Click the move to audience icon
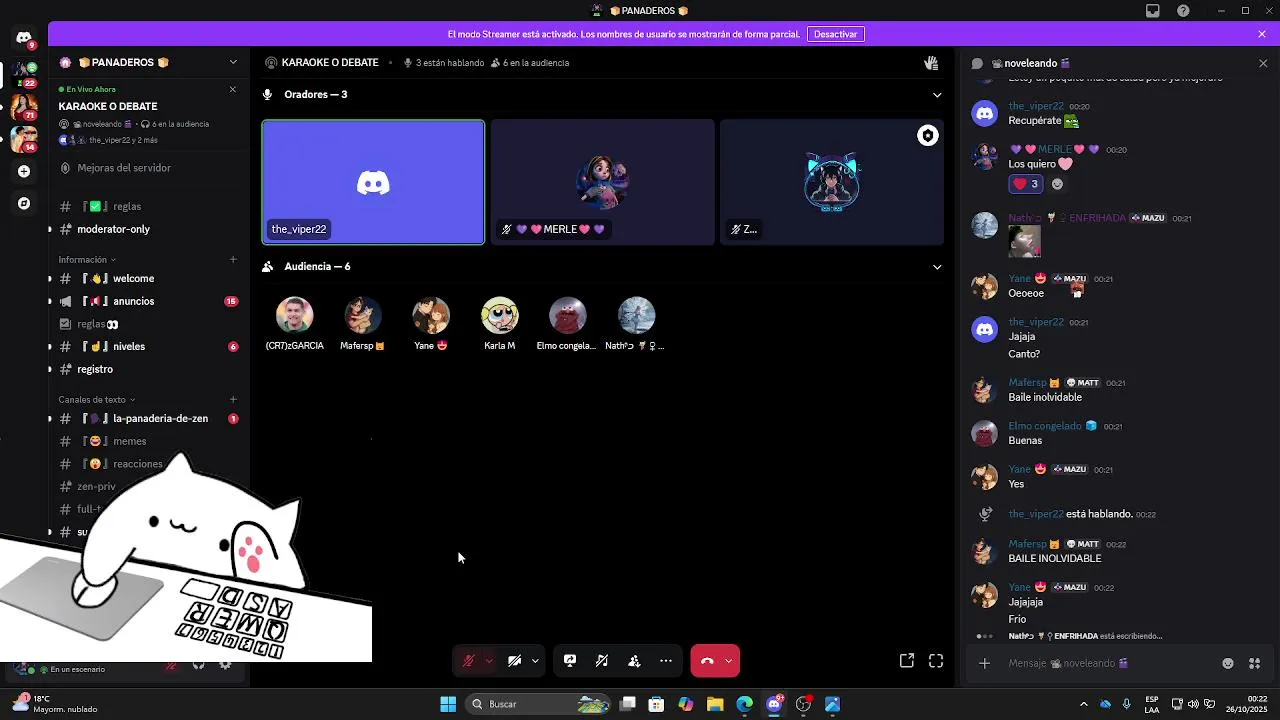1280x720 pixels. pos(634,661)
